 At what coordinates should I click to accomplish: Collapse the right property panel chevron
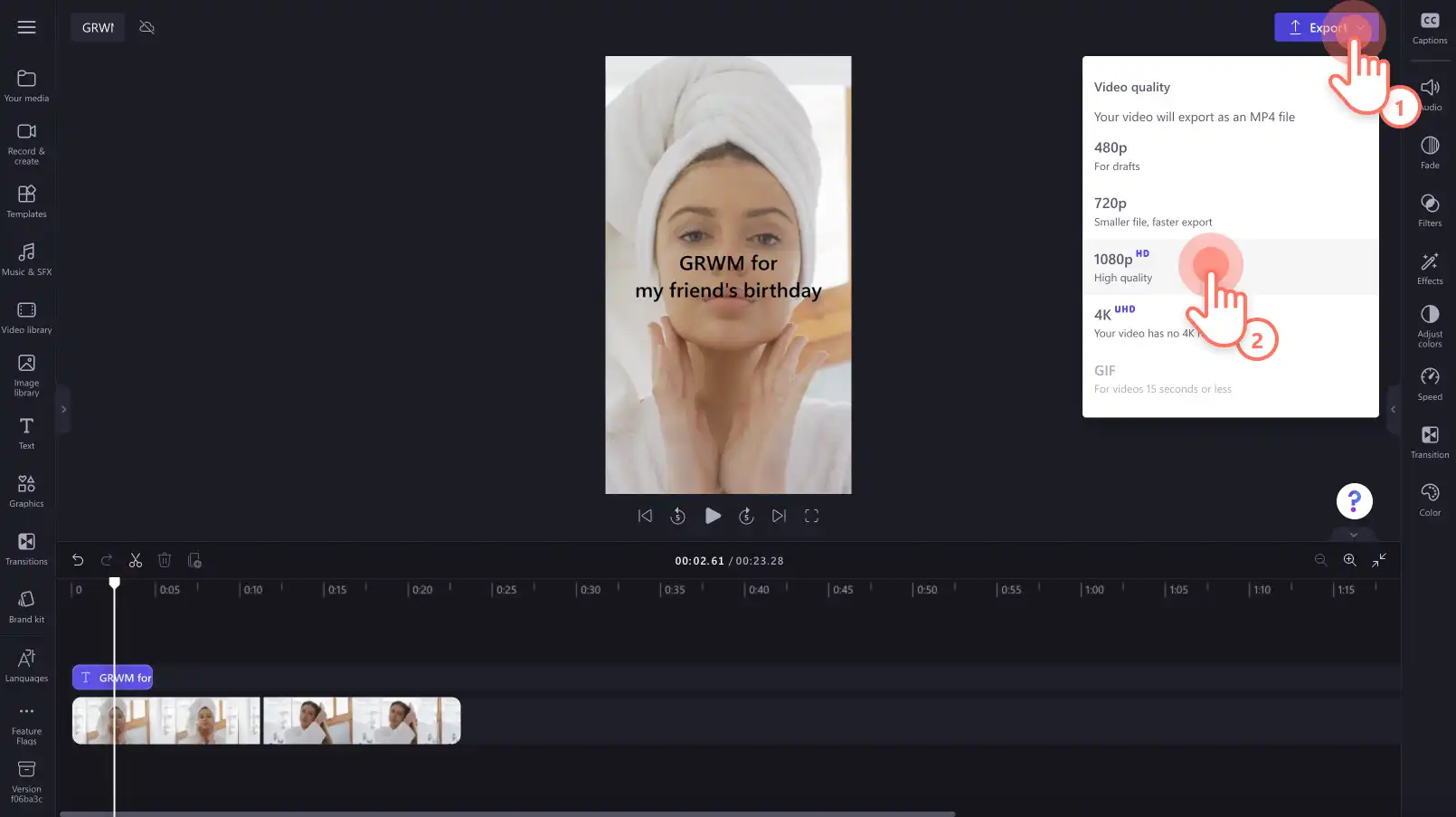[1393, 410]
